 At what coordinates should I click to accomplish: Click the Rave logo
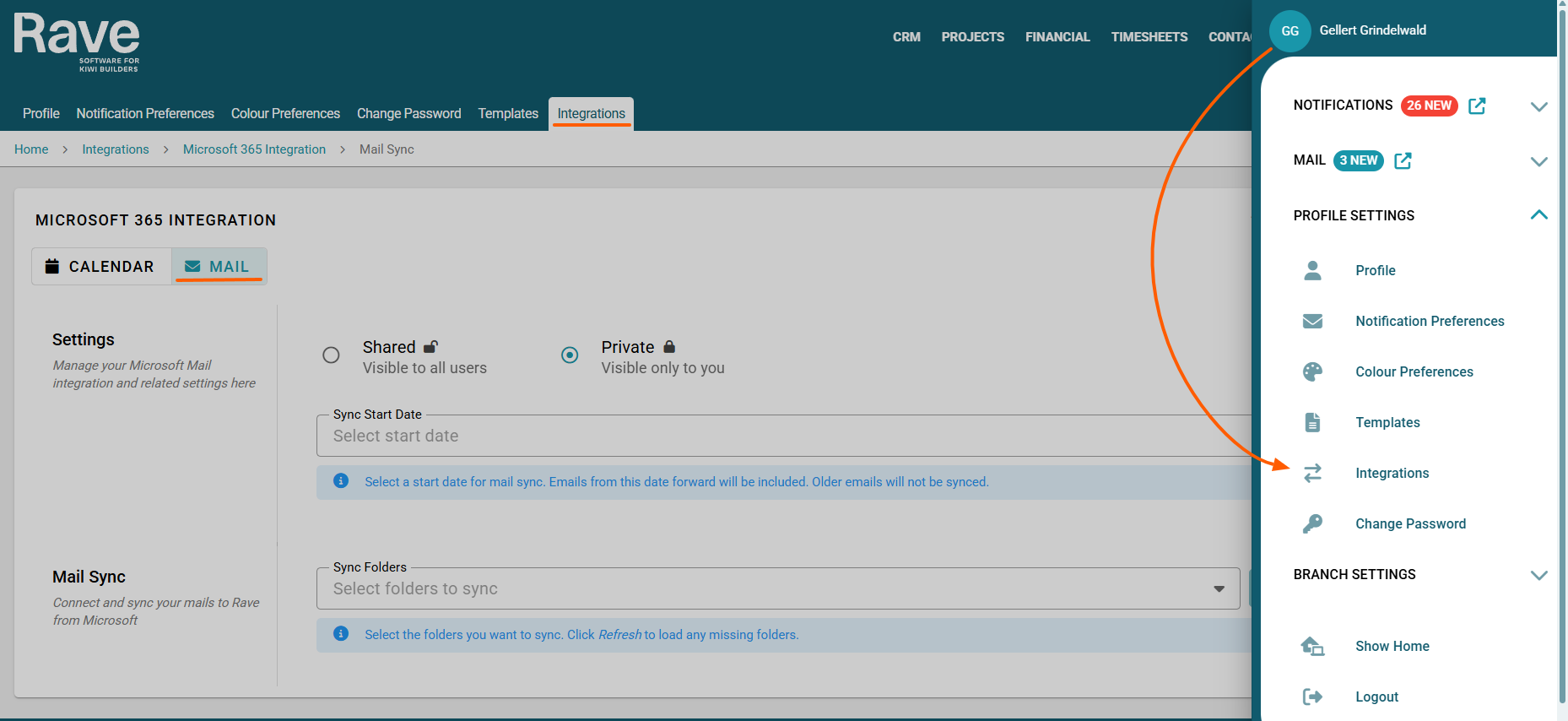77,42
